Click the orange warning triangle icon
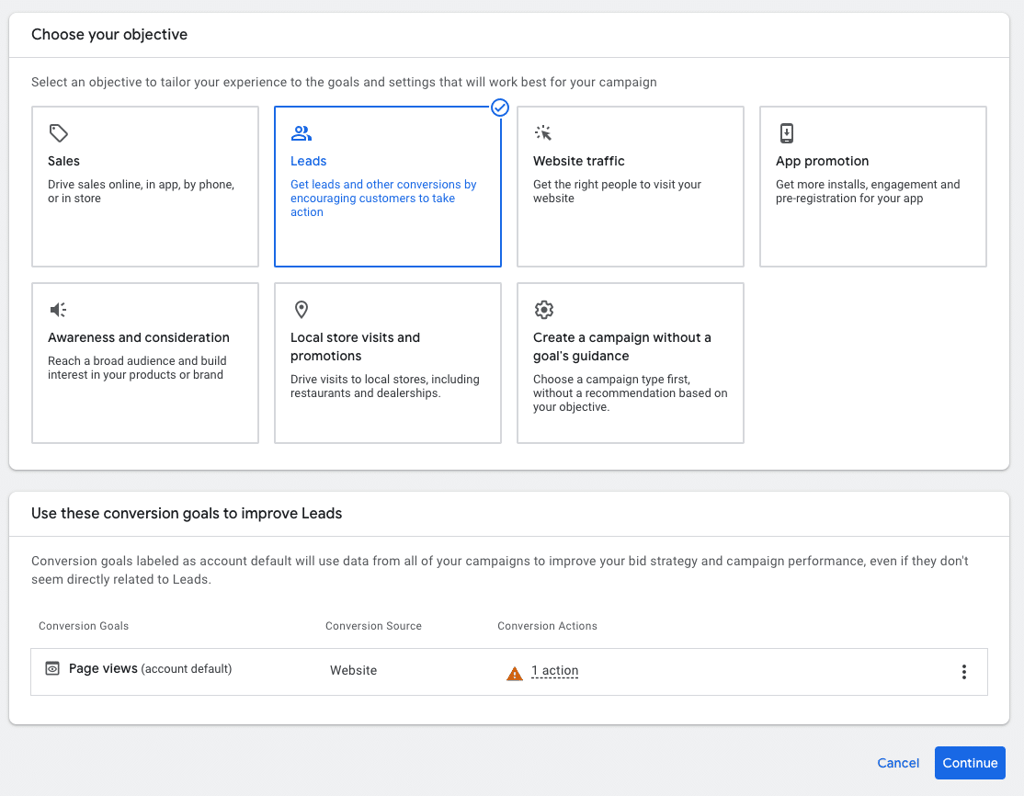 click(515, 673)
